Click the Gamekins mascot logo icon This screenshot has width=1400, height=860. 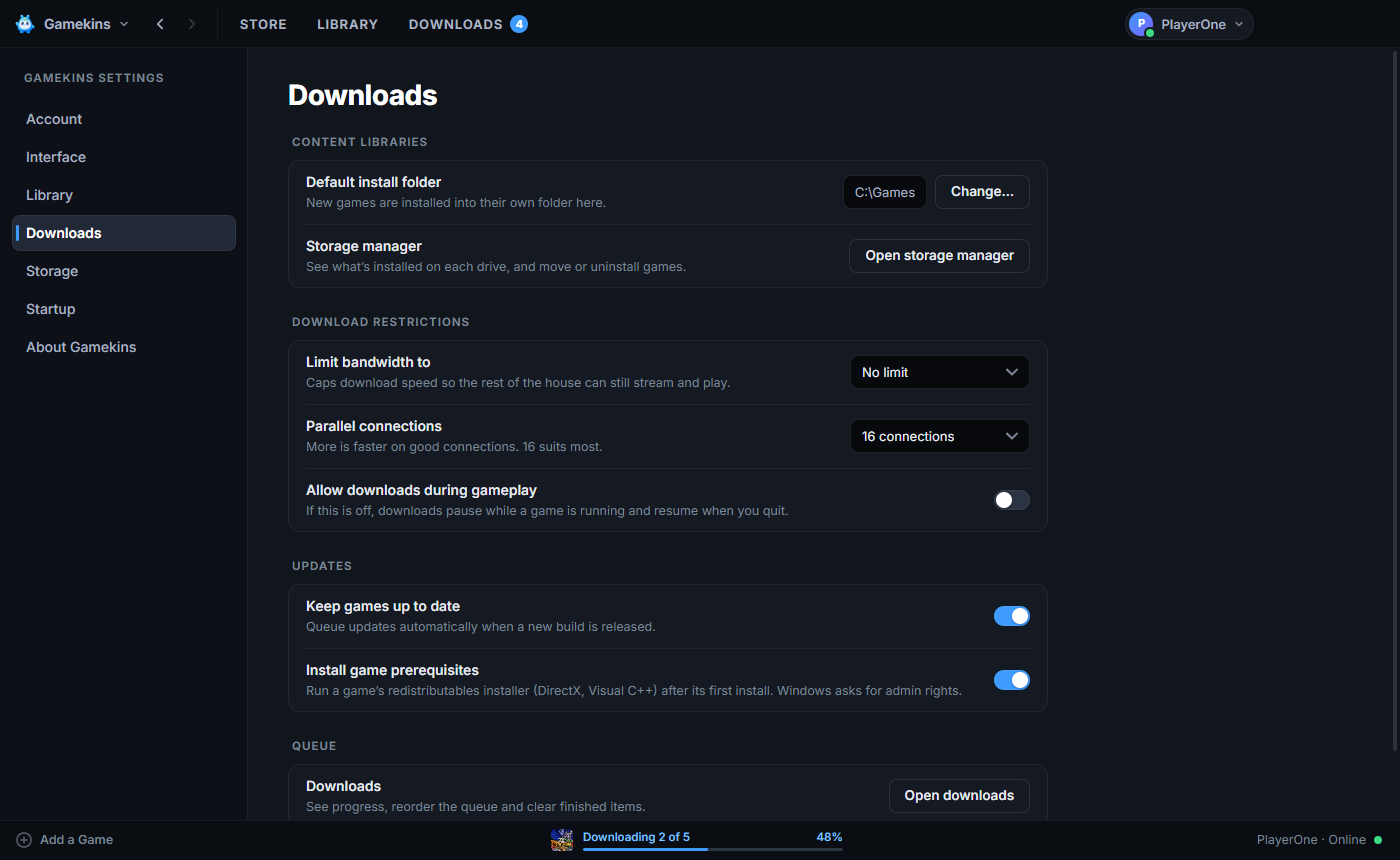pos(25,24)
